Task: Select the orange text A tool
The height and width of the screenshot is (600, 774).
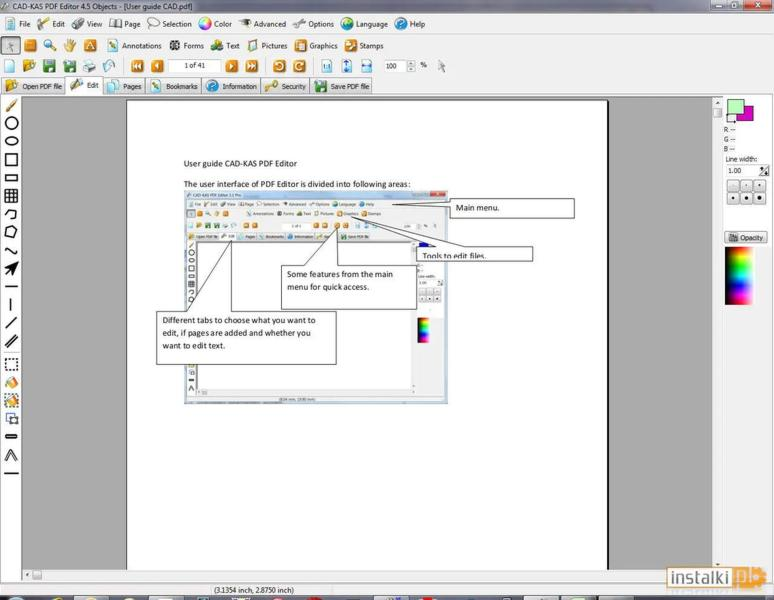Action: (90, 45)
